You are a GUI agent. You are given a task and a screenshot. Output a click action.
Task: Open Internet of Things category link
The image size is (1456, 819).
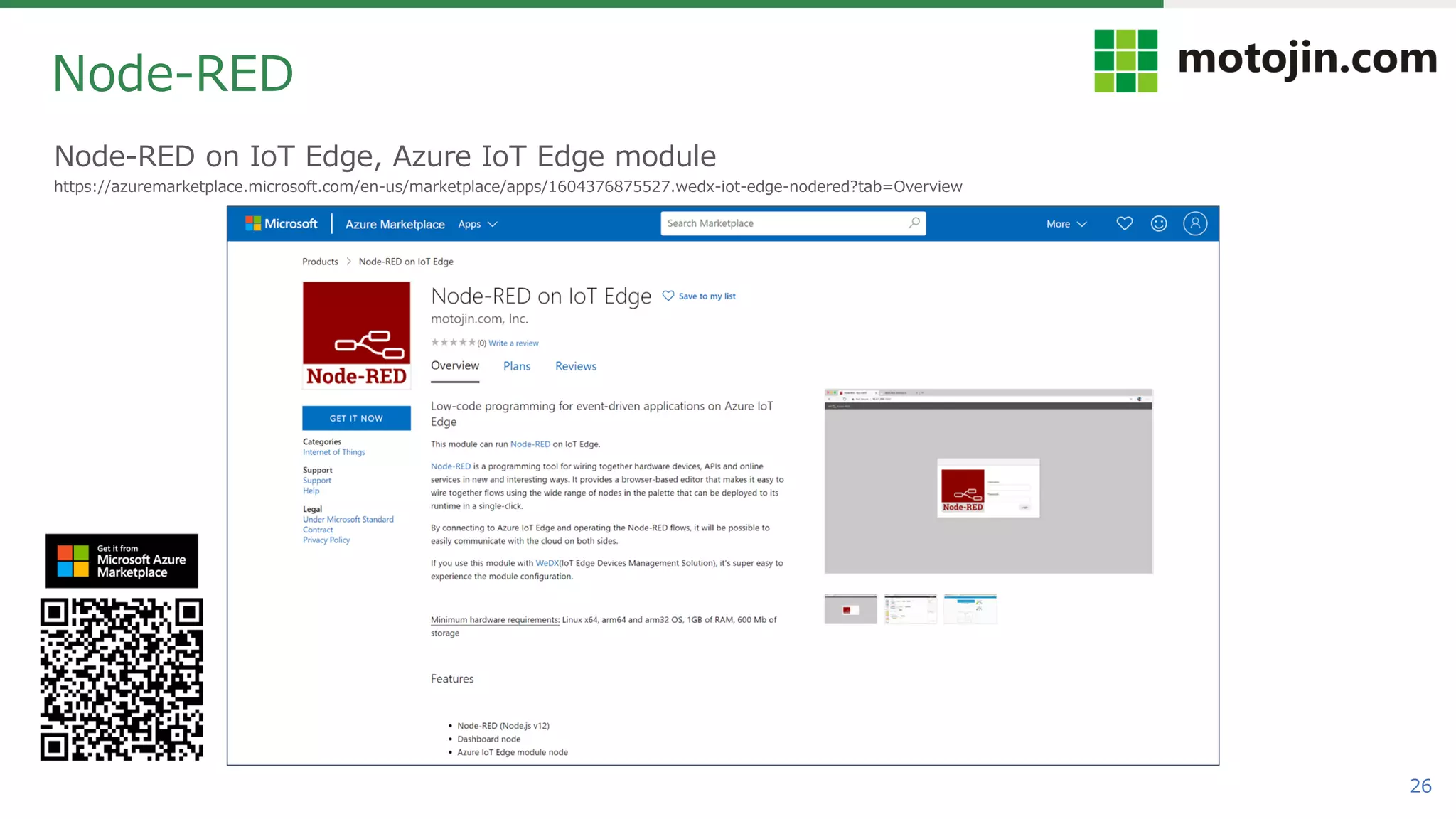(334, 452)
